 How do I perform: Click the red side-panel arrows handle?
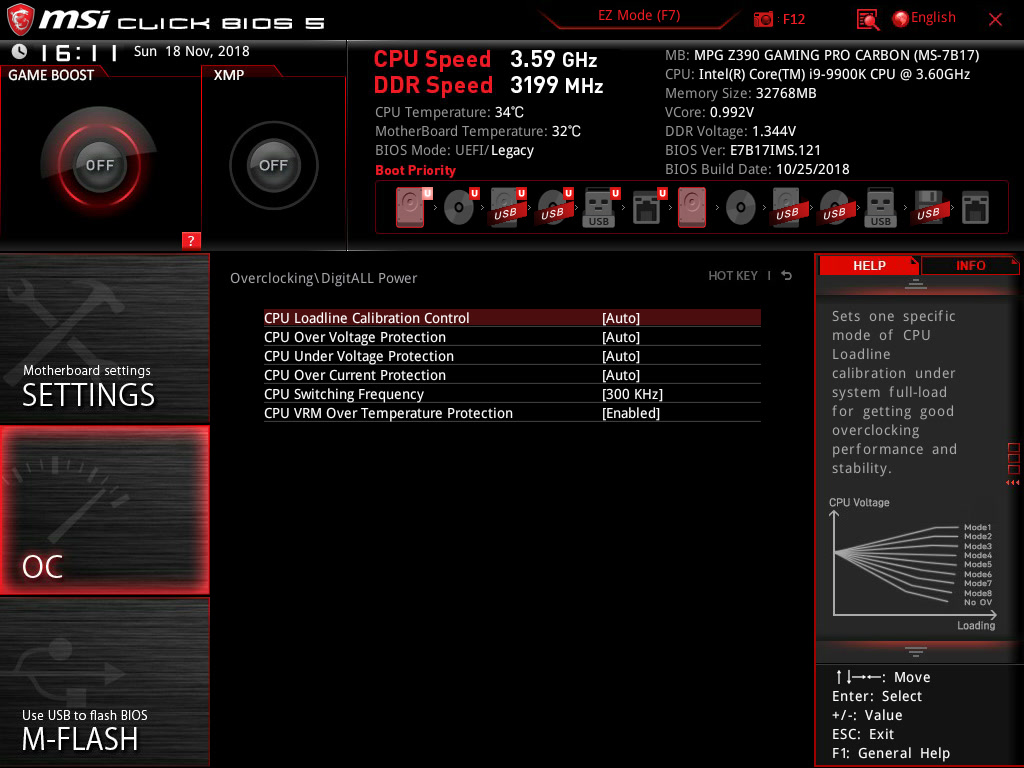pos(1012,483)
